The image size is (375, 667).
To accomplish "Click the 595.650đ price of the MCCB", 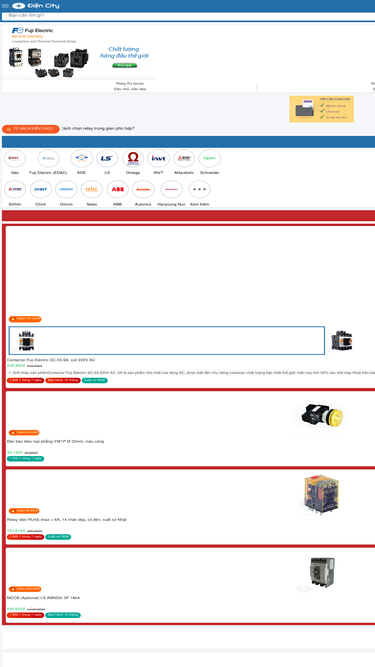I will 16,609.
